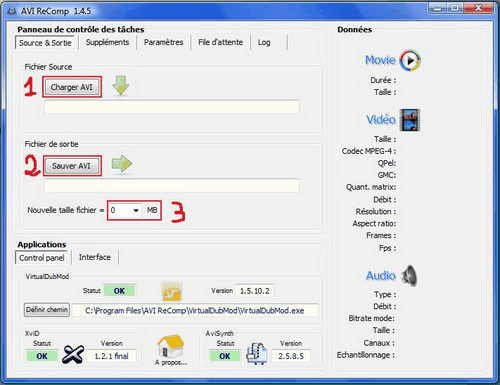Image resolution: width=500 pixels, height=385 pixels.
Task: Click the Movie play icon
Action: point(410,61)
